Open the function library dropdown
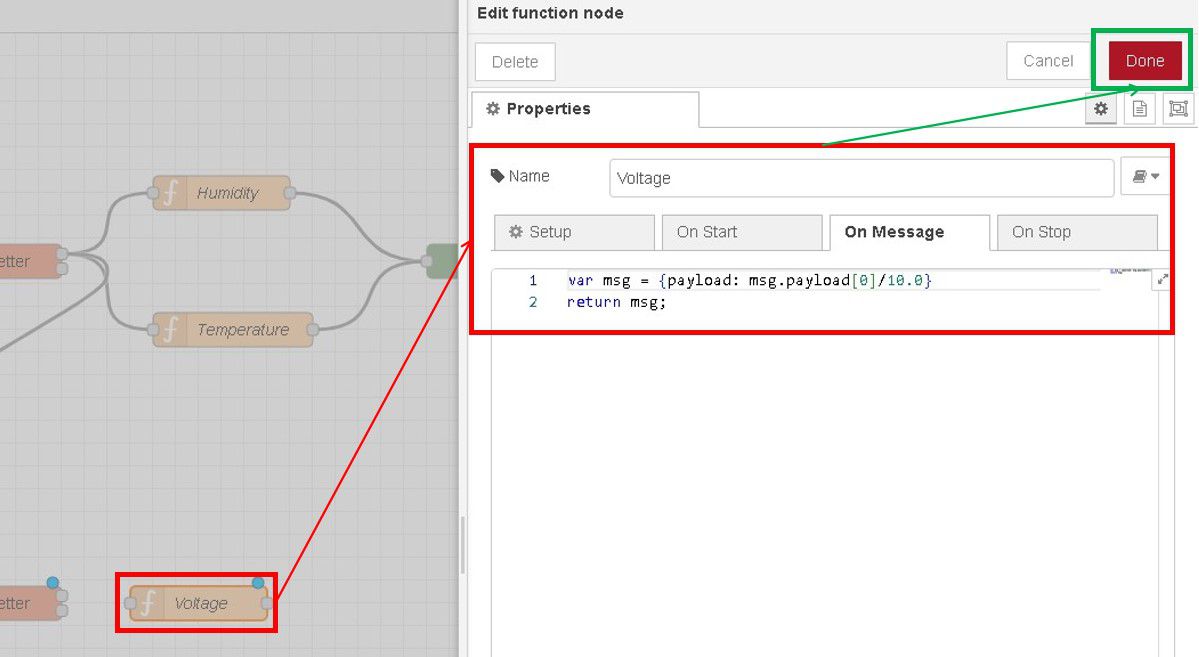 (1145, 177)
